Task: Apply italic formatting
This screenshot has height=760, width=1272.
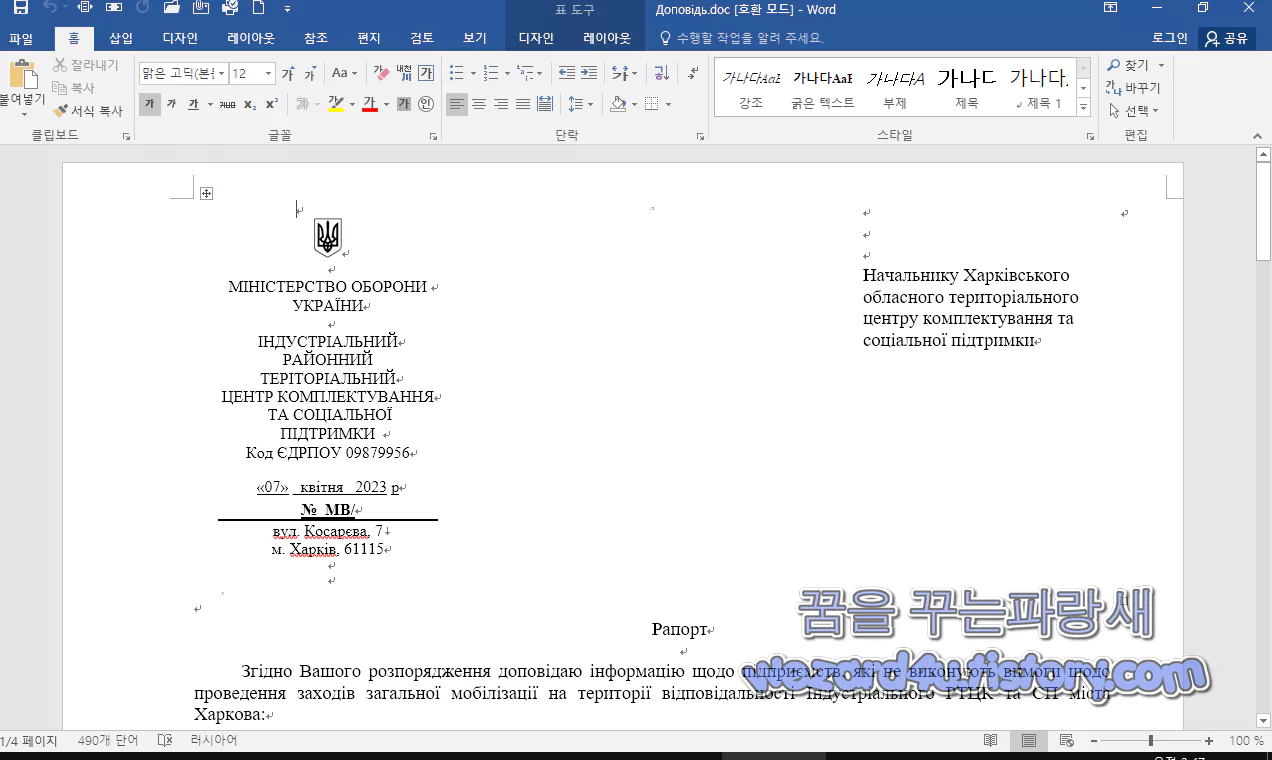Action: click(171, 103)
